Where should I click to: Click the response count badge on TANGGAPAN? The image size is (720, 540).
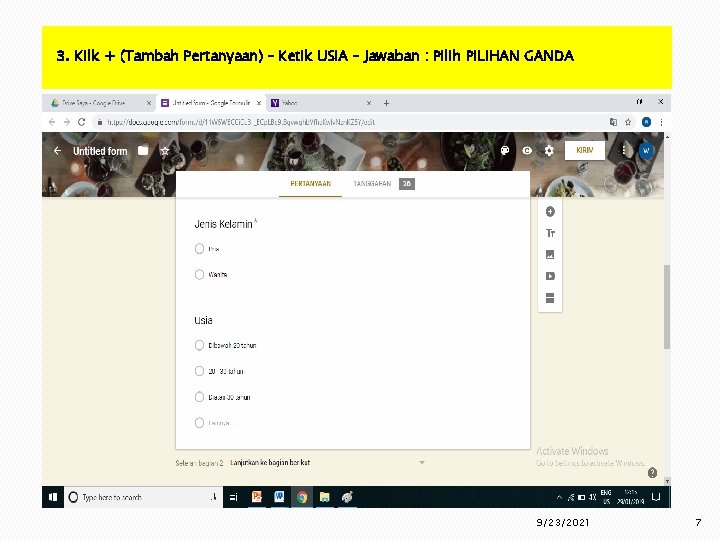pos(406,184)
